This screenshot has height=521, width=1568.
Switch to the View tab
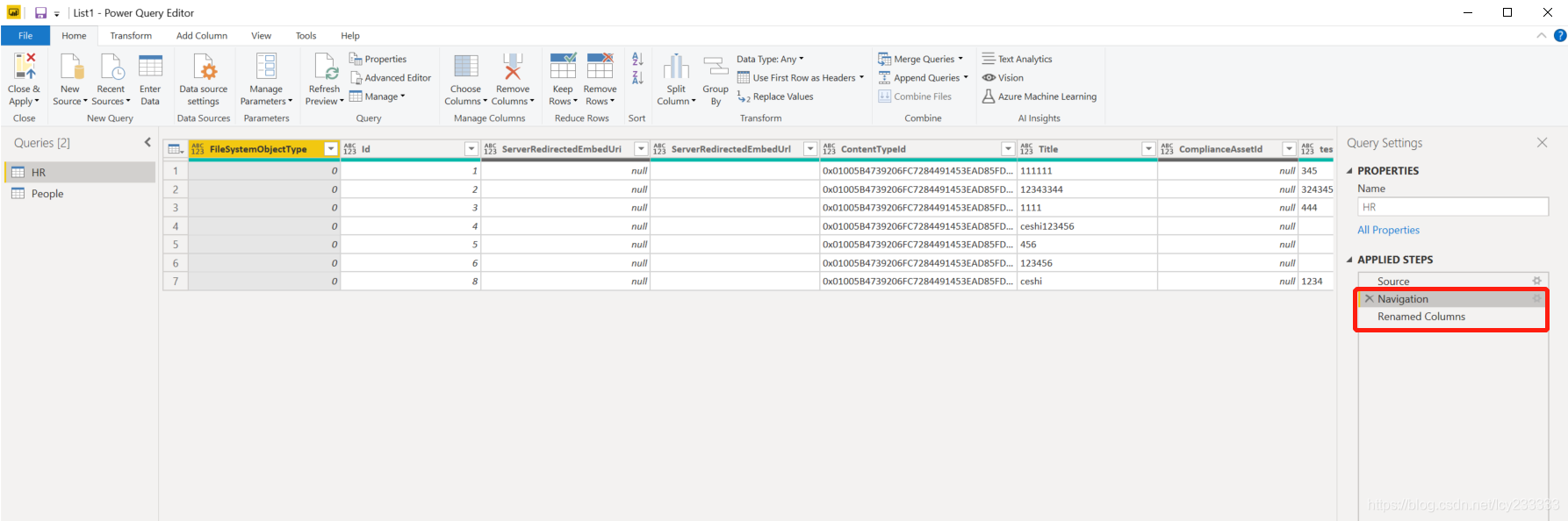pyautogui.click(x=262, y=36)
